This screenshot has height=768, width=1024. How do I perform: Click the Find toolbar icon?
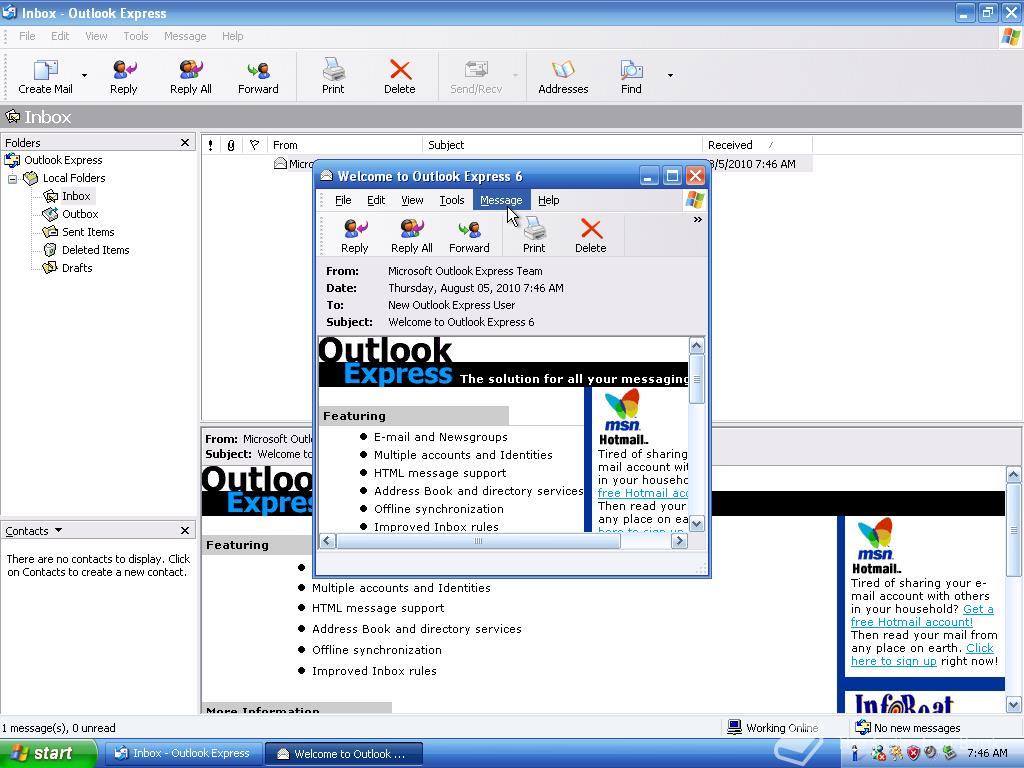(631, 76)
